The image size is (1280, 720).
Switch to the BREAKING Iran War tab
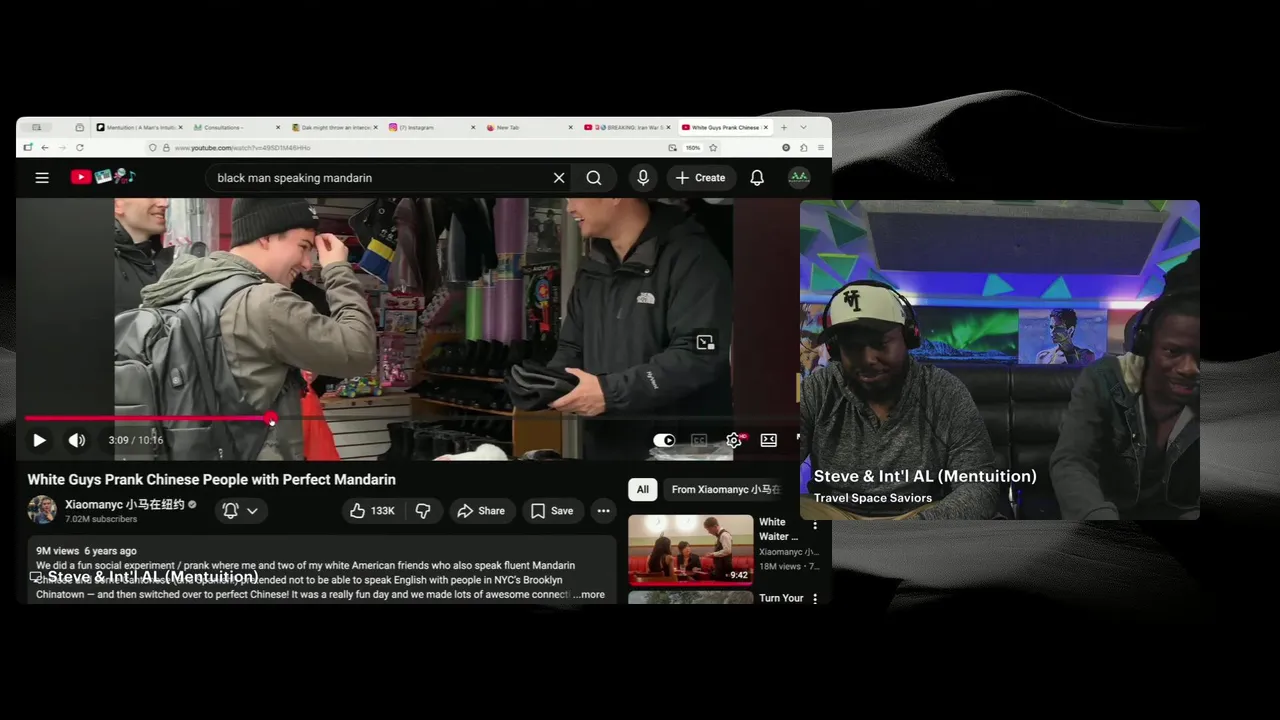626,128
